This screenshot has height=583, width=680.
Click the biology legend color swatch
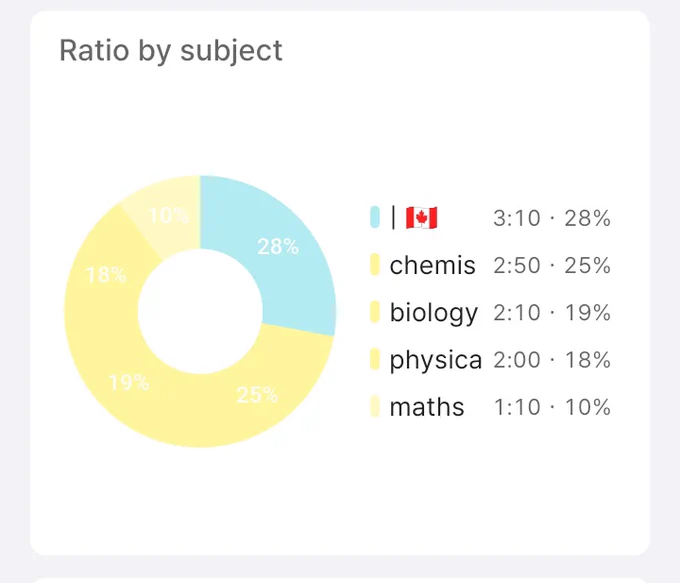(x=375, y=312)
